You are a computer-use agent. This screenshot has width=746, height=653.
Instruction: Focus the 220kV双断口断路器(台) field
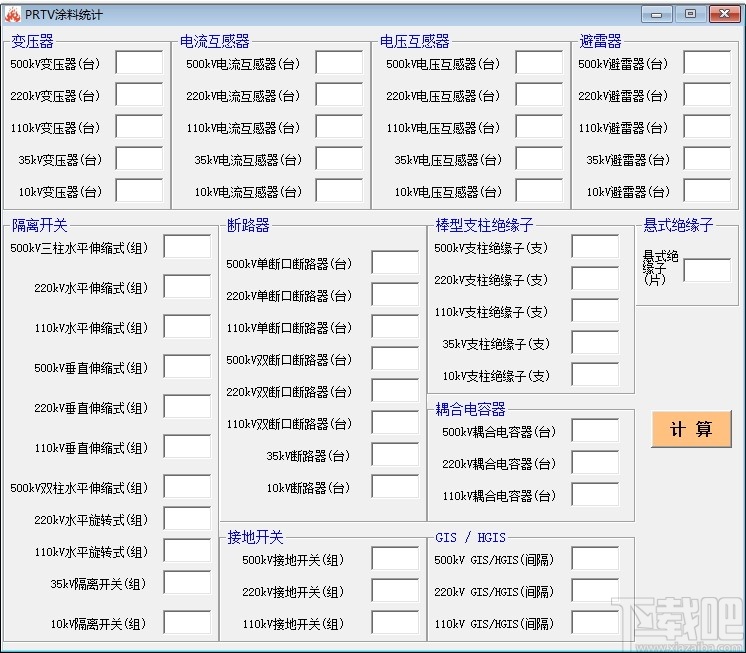pos(395,390)
